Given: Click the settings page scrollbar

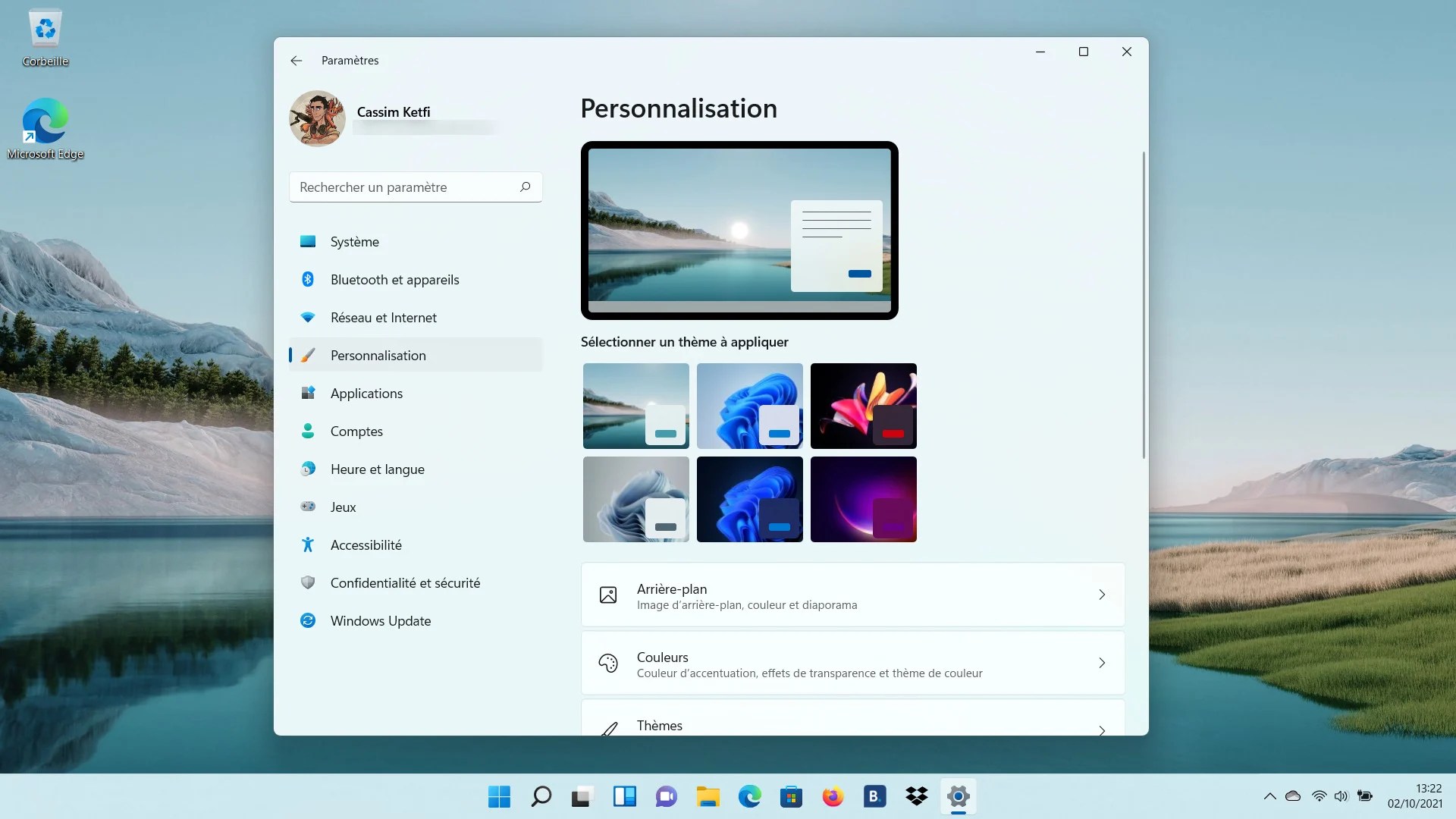Looking at the screenshot, I should (x=1144, y=305).
